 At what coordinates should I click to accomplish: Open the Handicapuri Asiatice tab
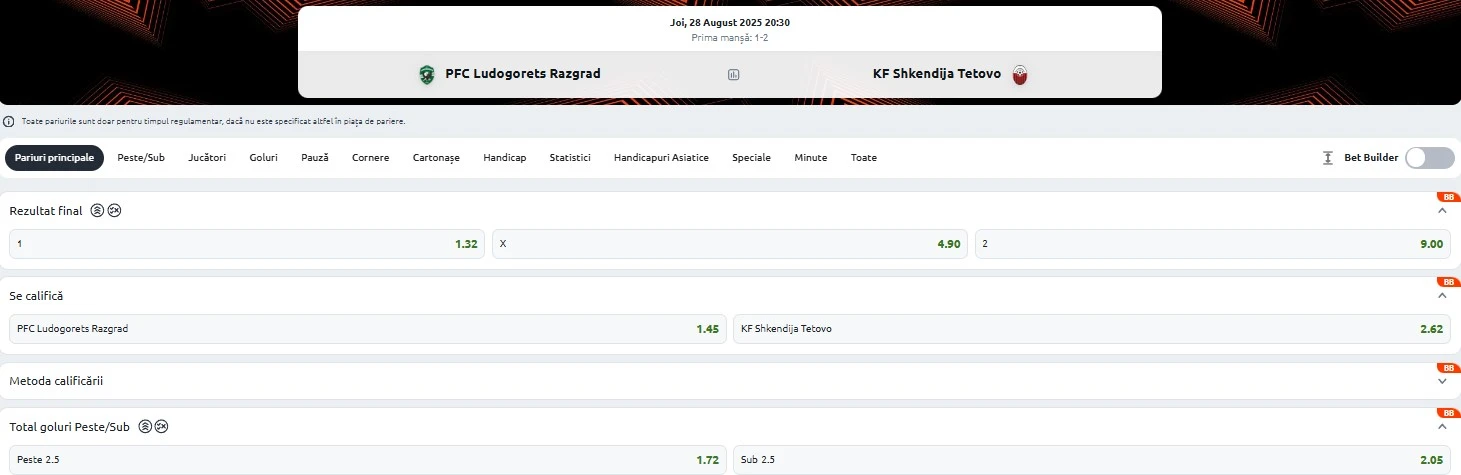(661, 158)
